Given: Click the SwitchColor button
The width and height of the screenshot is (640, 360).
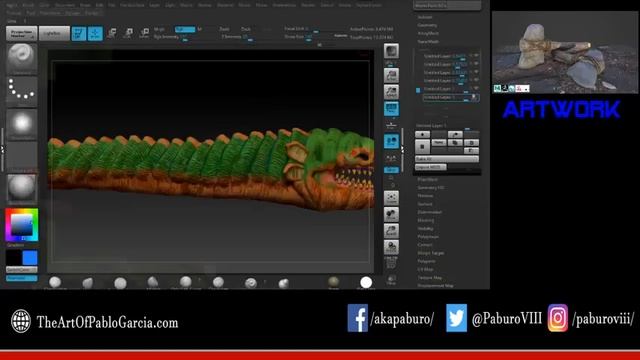Looking at the screenshot, I should coord(22,270).
